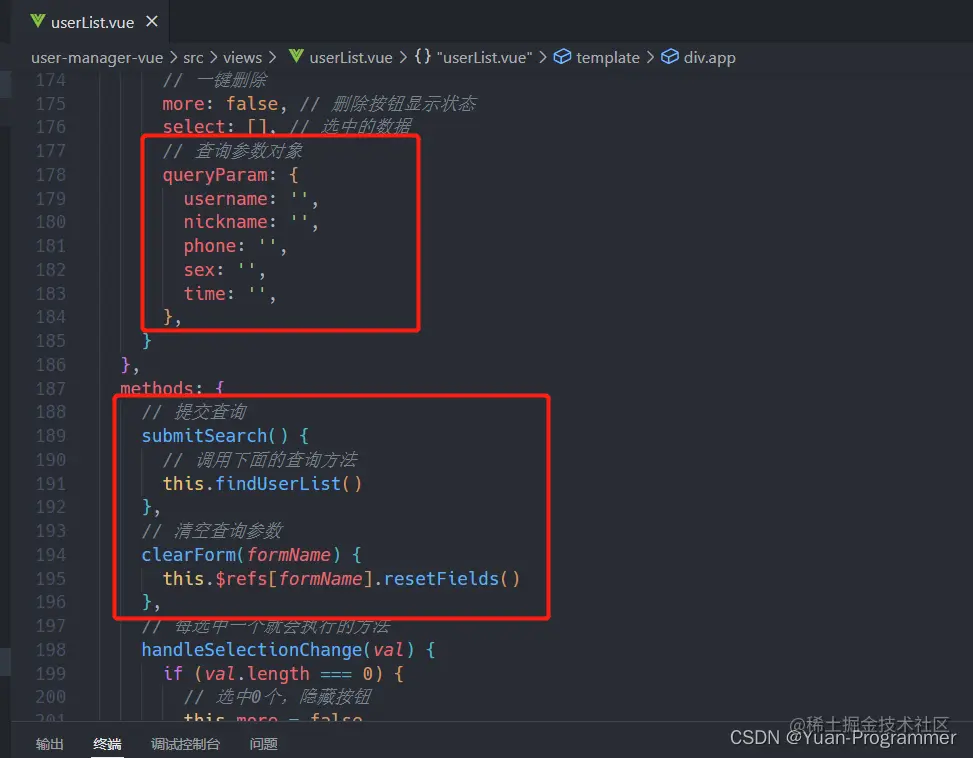Click nickname property on line 180
973x758 pixels.
(225, 222)
